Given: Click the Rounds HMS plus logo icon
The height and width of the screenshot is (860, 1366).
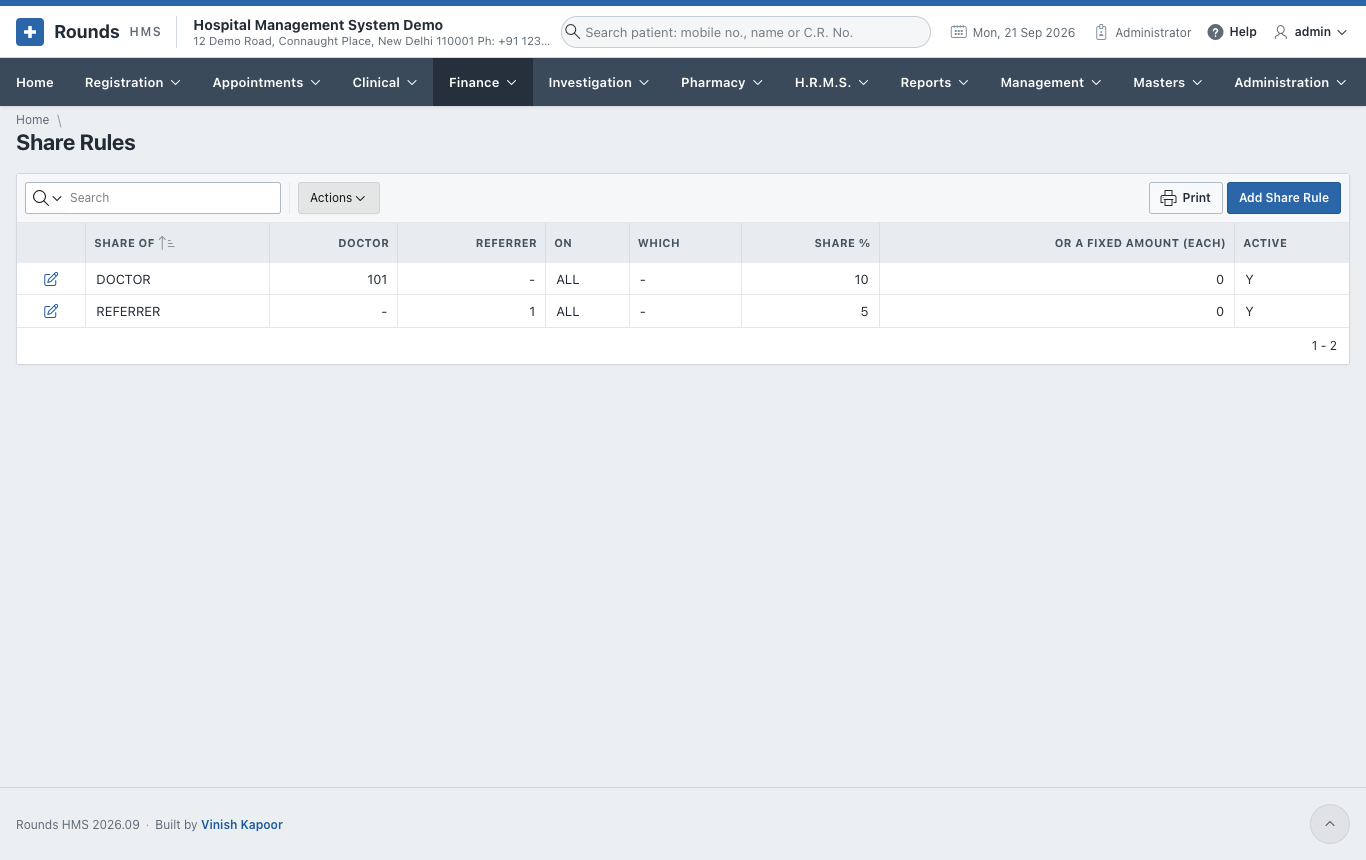Looking at the screenshot, I should [x=30, y=32].
